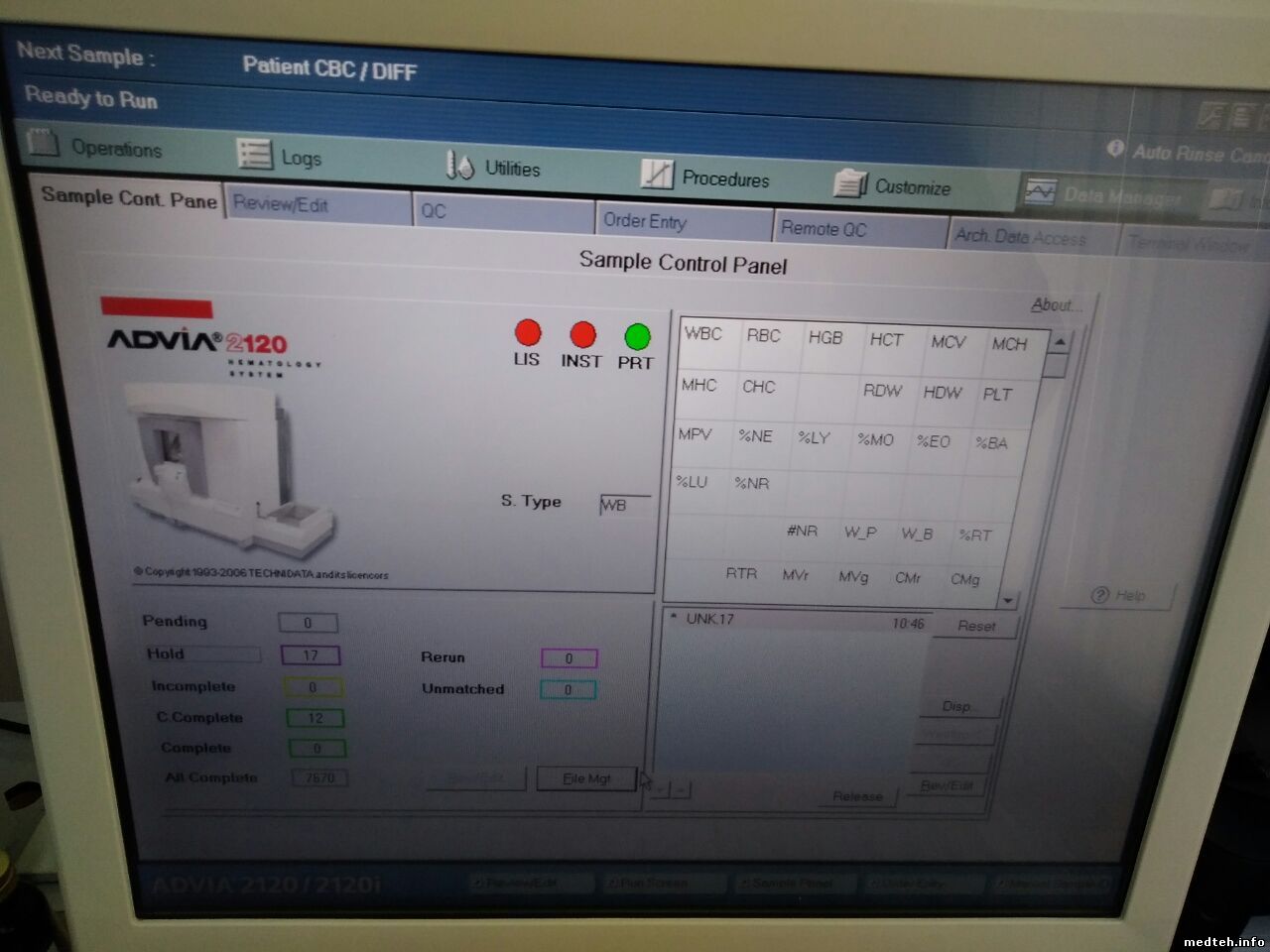Click the red LIS status indicator
1270x952 pixels.
pos(527,333)
